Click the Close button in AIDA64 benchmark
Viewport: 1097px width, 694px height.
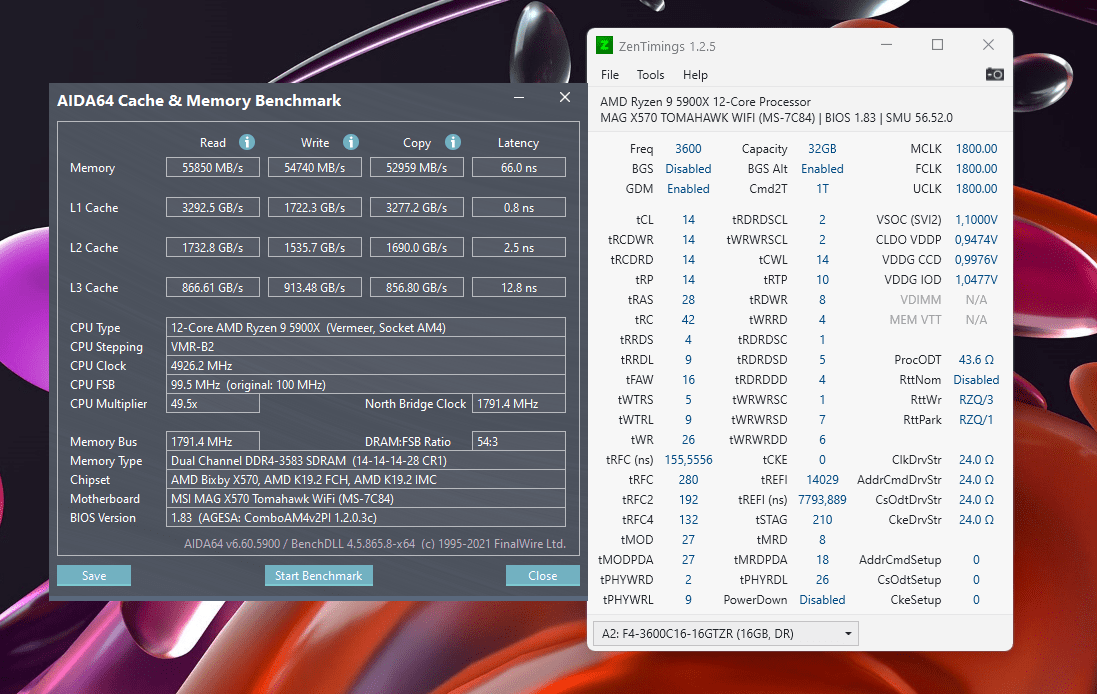pos(542,576)
